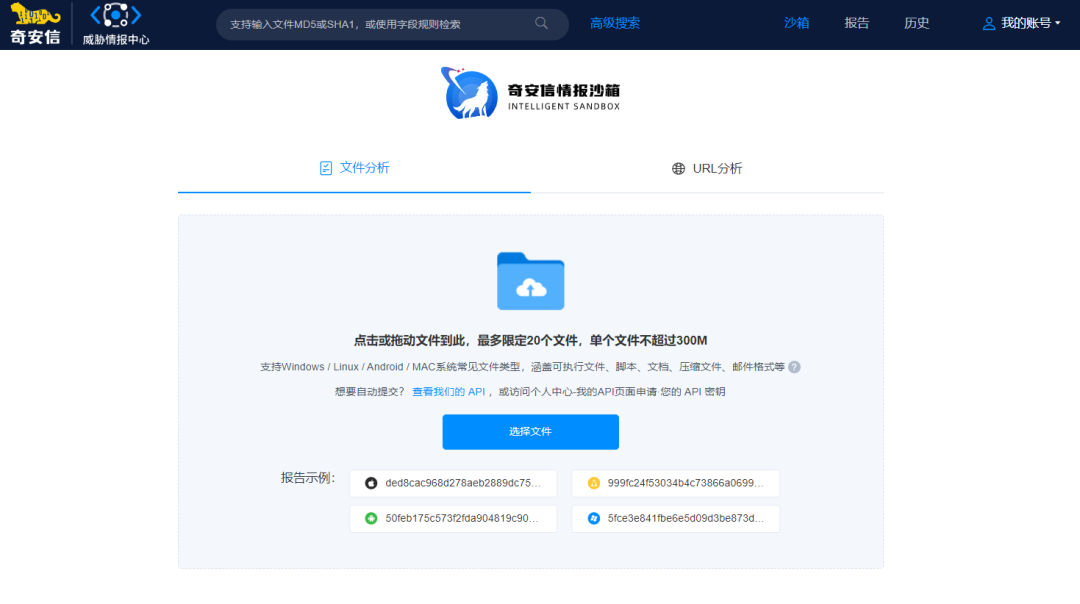Open the 沙箱 menu item
1080x604 pixels.
[796, 23]
